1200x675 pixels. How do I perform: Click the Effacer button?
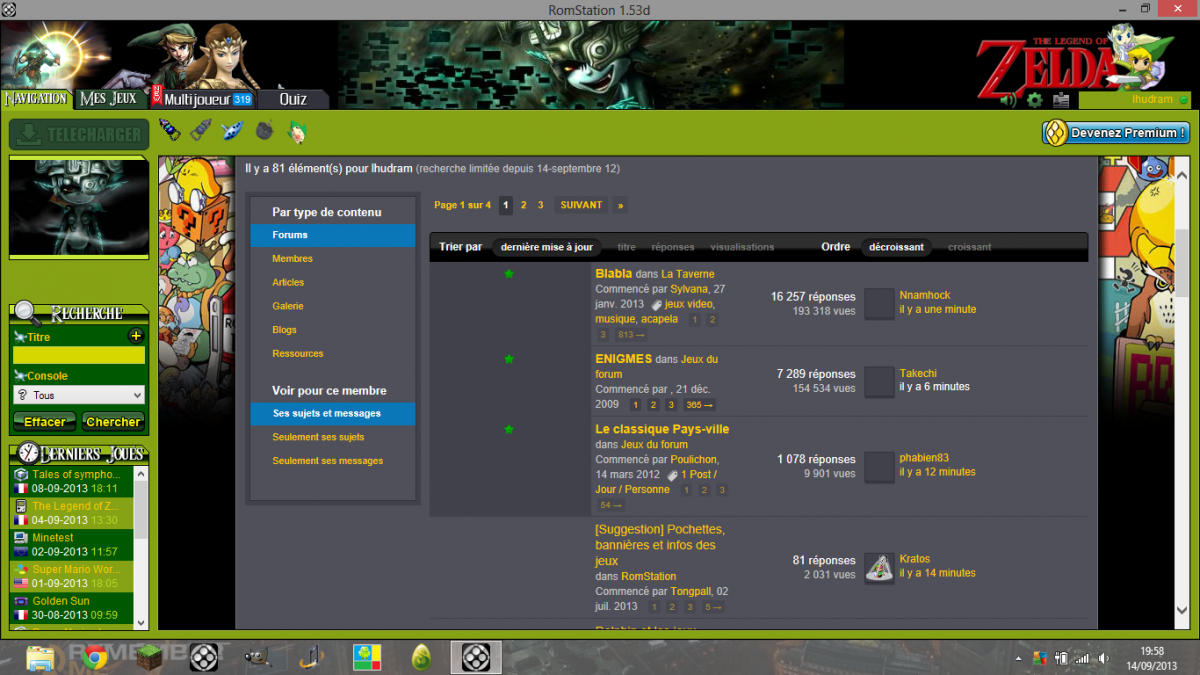tap(45, 422)
